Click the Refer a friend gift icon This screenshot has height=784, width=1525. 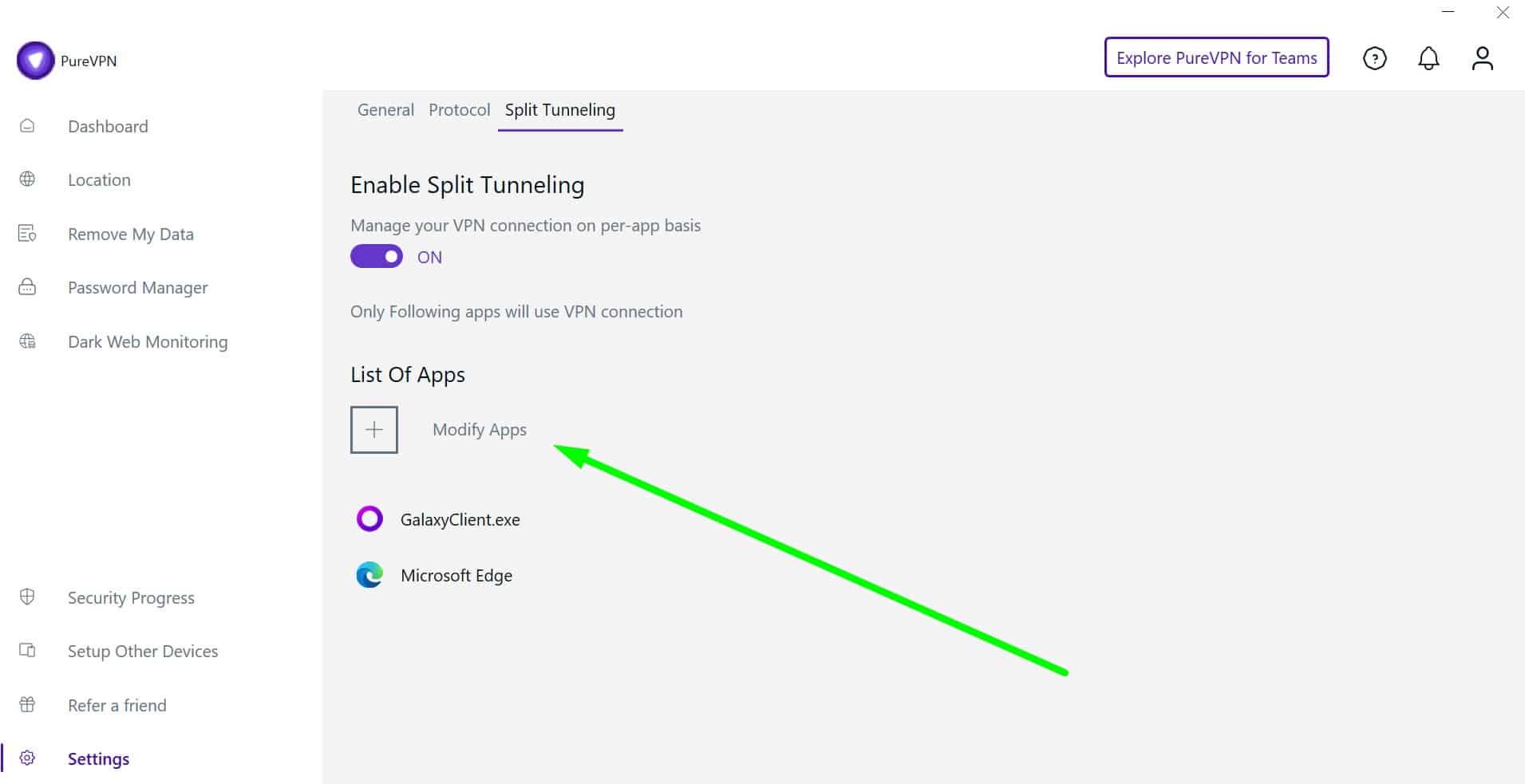point(27,705)
